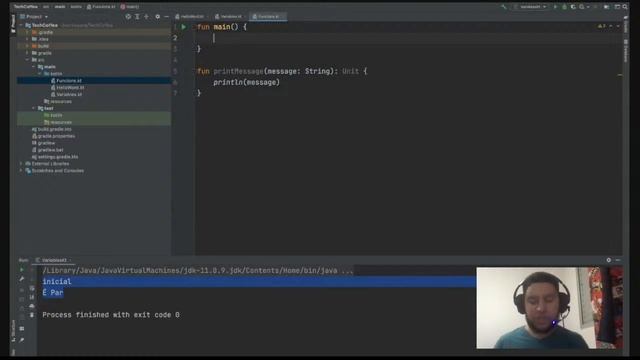Select resources folder under main
The height and width of the screenshot is (360, 640).
tap(60, 102)
